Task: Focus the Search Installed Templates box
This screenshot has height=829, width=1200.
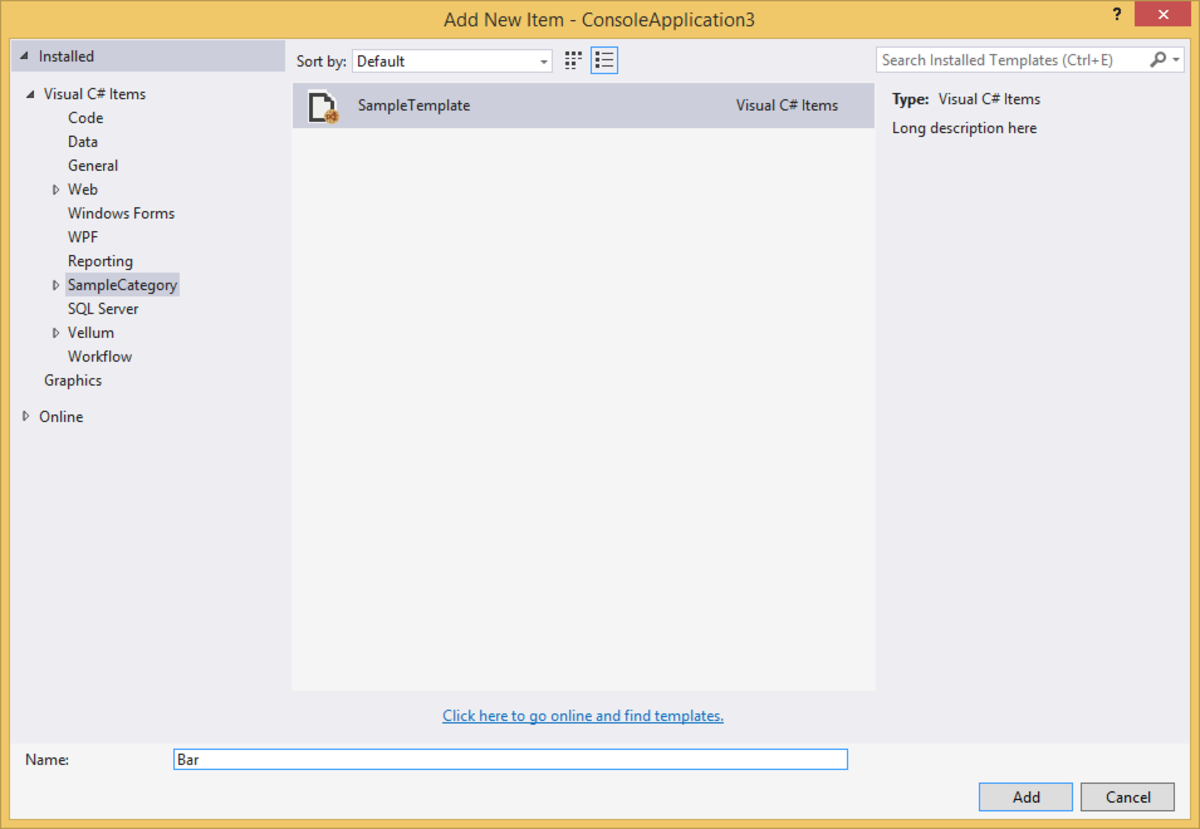Action: coord(1012,60)
